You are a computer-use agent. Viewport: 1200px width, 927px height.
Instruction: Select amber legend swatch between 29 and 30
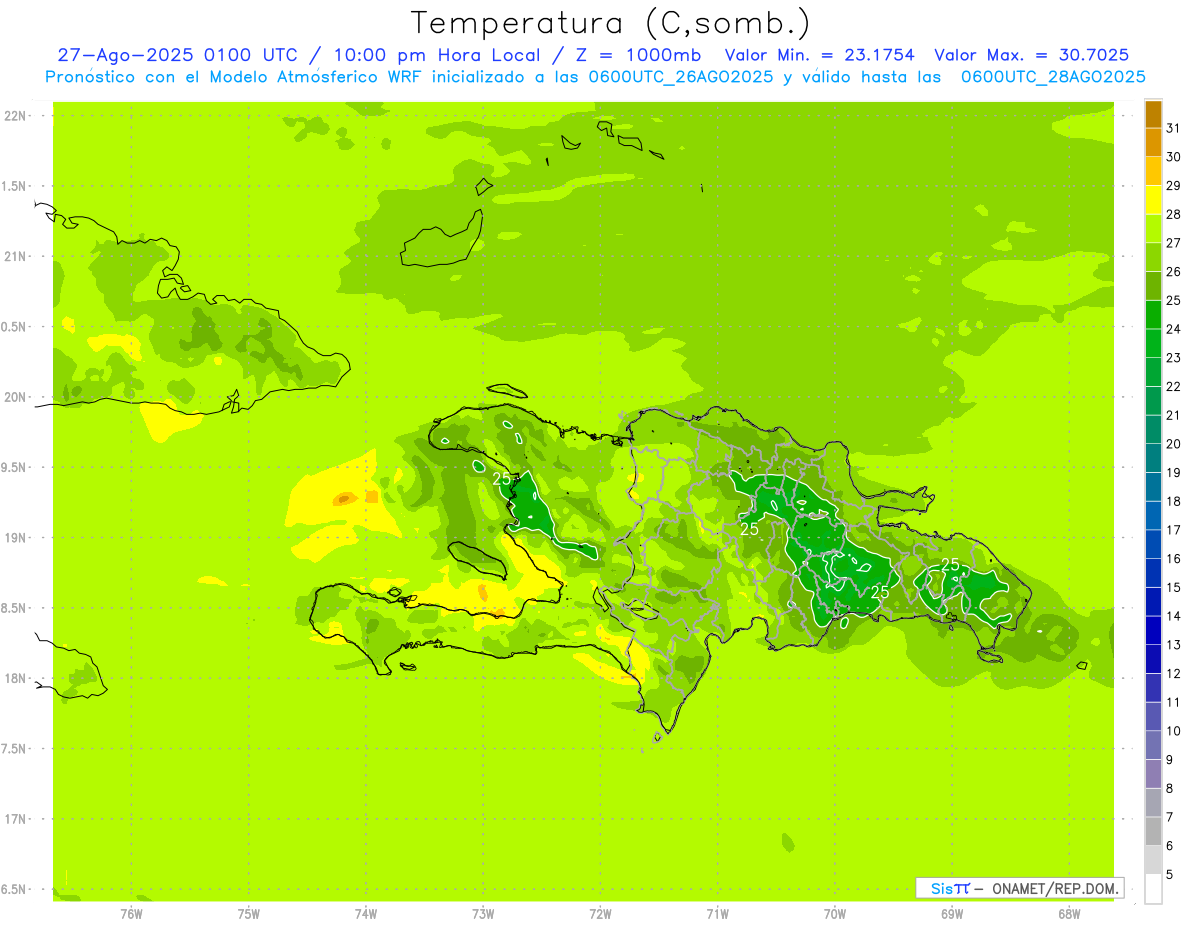click(x=1153, y=171)
